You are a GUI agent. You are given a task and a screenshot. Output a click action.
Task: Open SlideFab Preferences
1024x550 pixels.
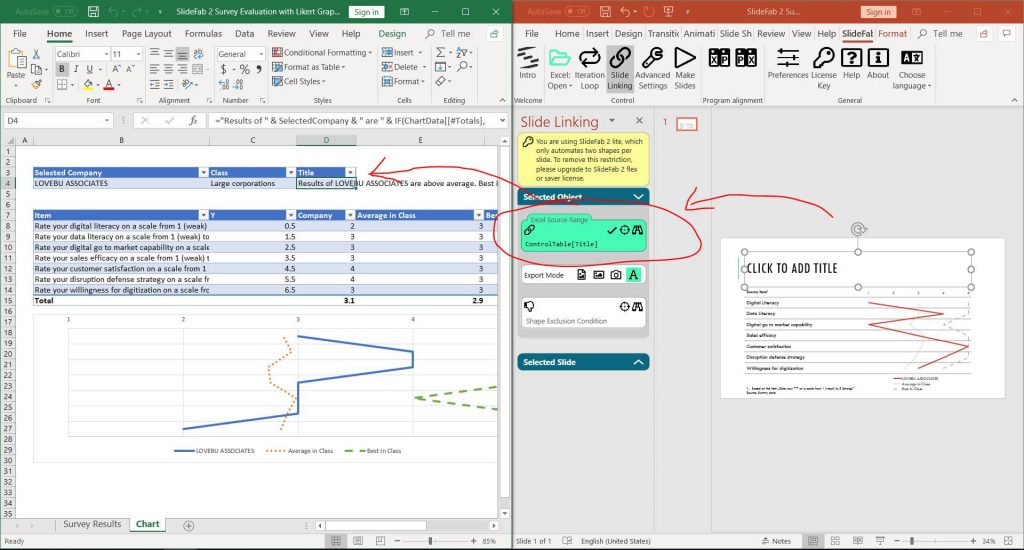(788, 63)
